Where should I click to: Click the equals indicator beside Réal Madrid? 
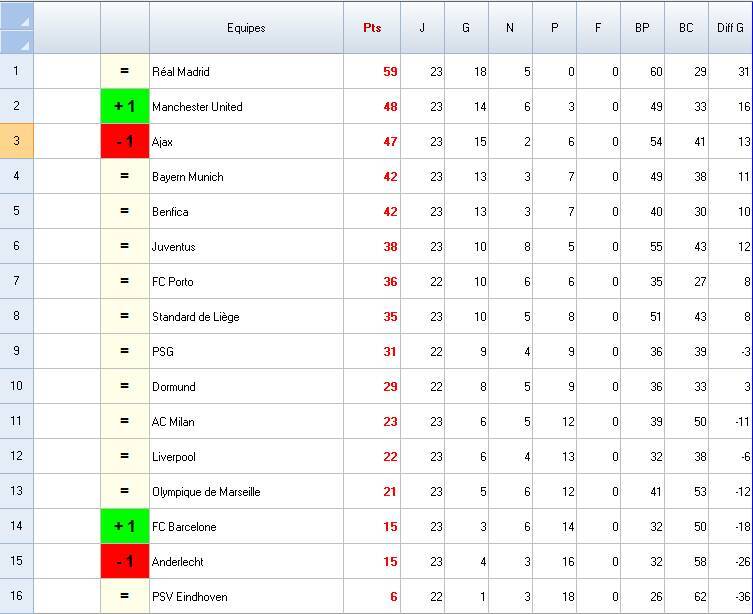pyautogui.click(x=125, y=71)
